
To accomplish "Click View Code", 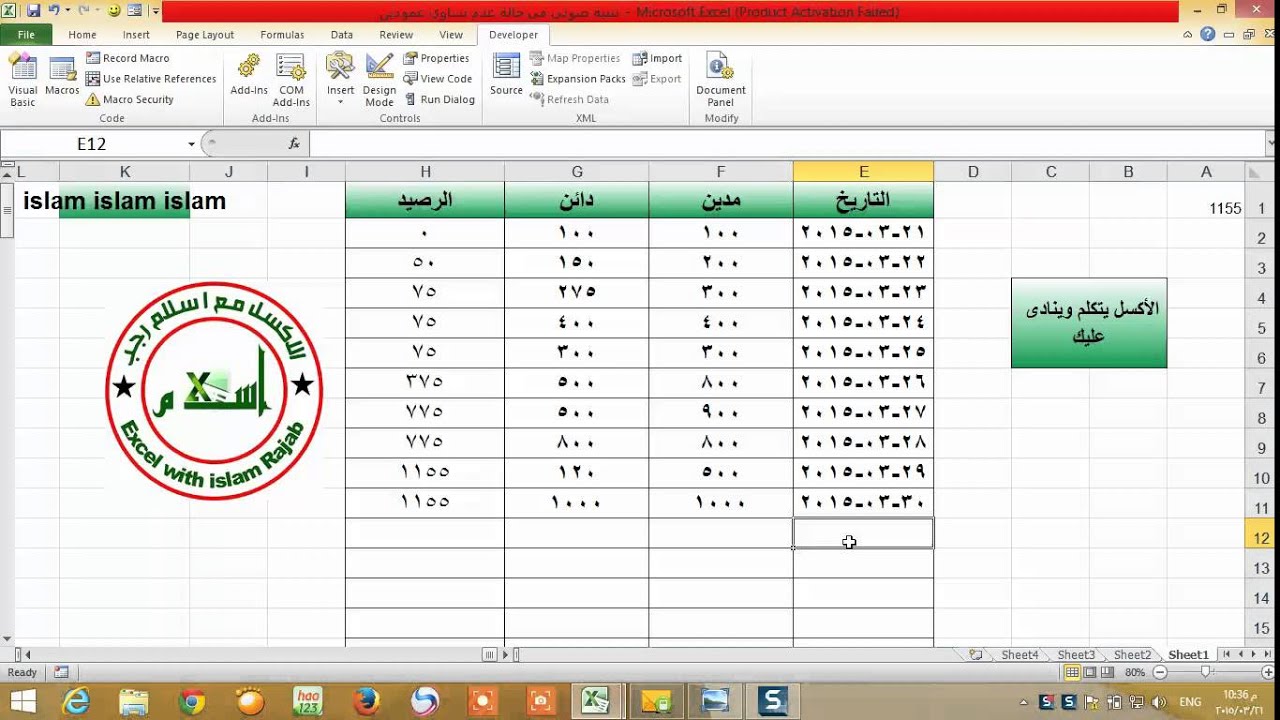I will (x=438, y=79).
